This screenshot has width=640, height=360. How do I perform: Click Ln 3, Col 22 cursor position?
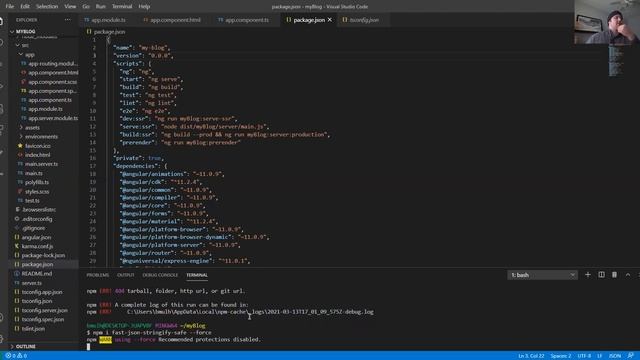pos(531,356)
